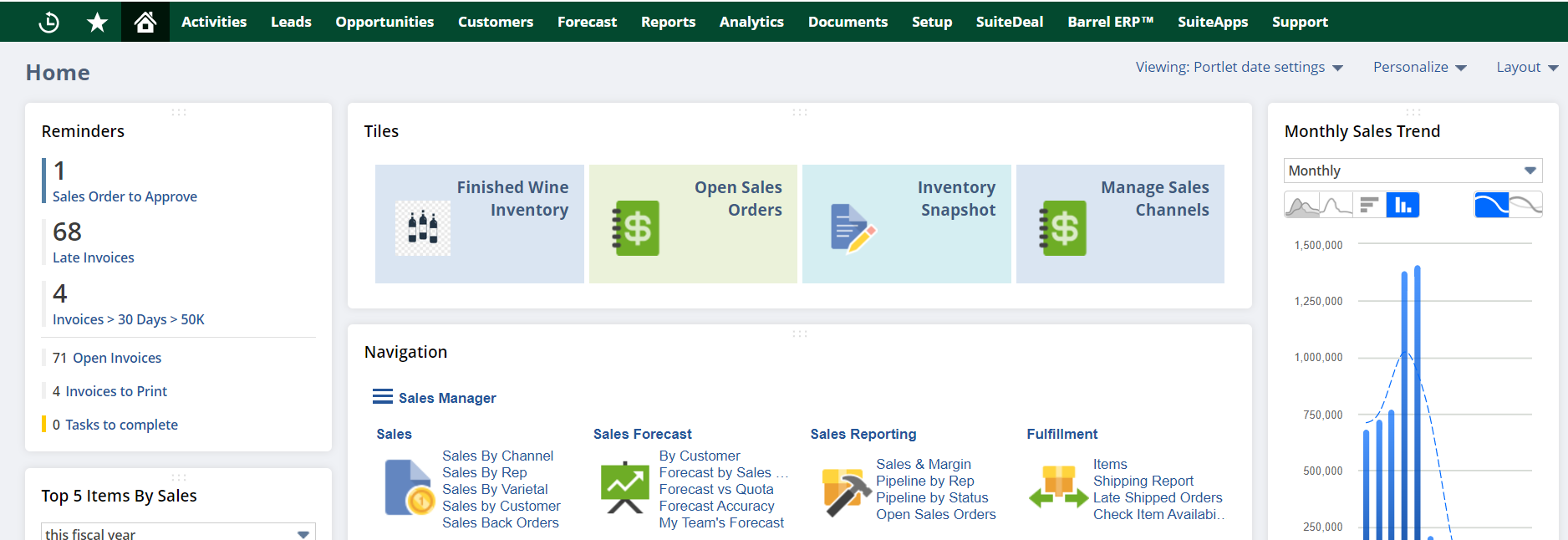
Task: Switch chart to horizontal bar view
Action: pos(1368,205)
